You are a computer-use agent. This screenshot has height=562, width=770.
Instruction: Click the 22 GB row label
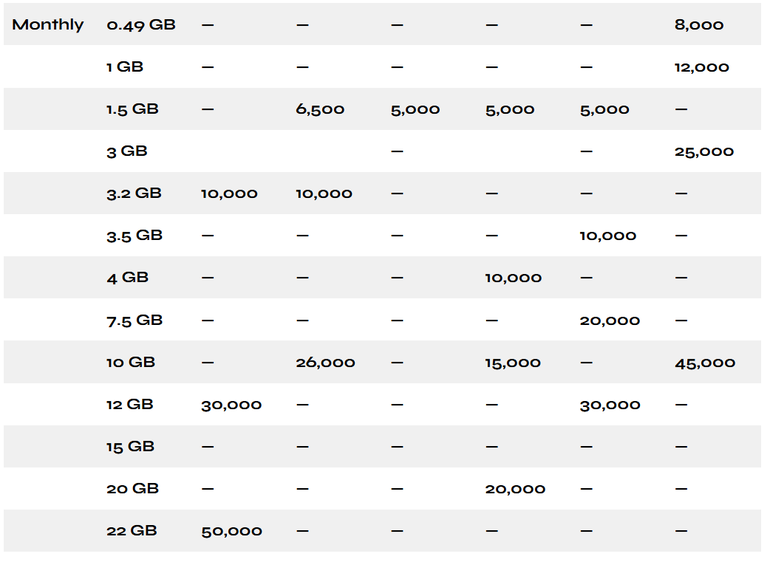coord(132,531)
